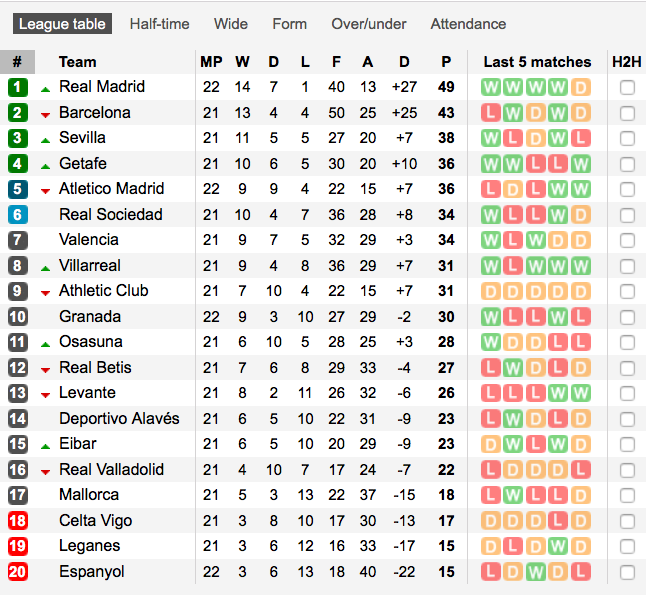Viewport: 650px width, 595px height.
Task: Sort by the # position column header
Action: [x=17, y=62]
